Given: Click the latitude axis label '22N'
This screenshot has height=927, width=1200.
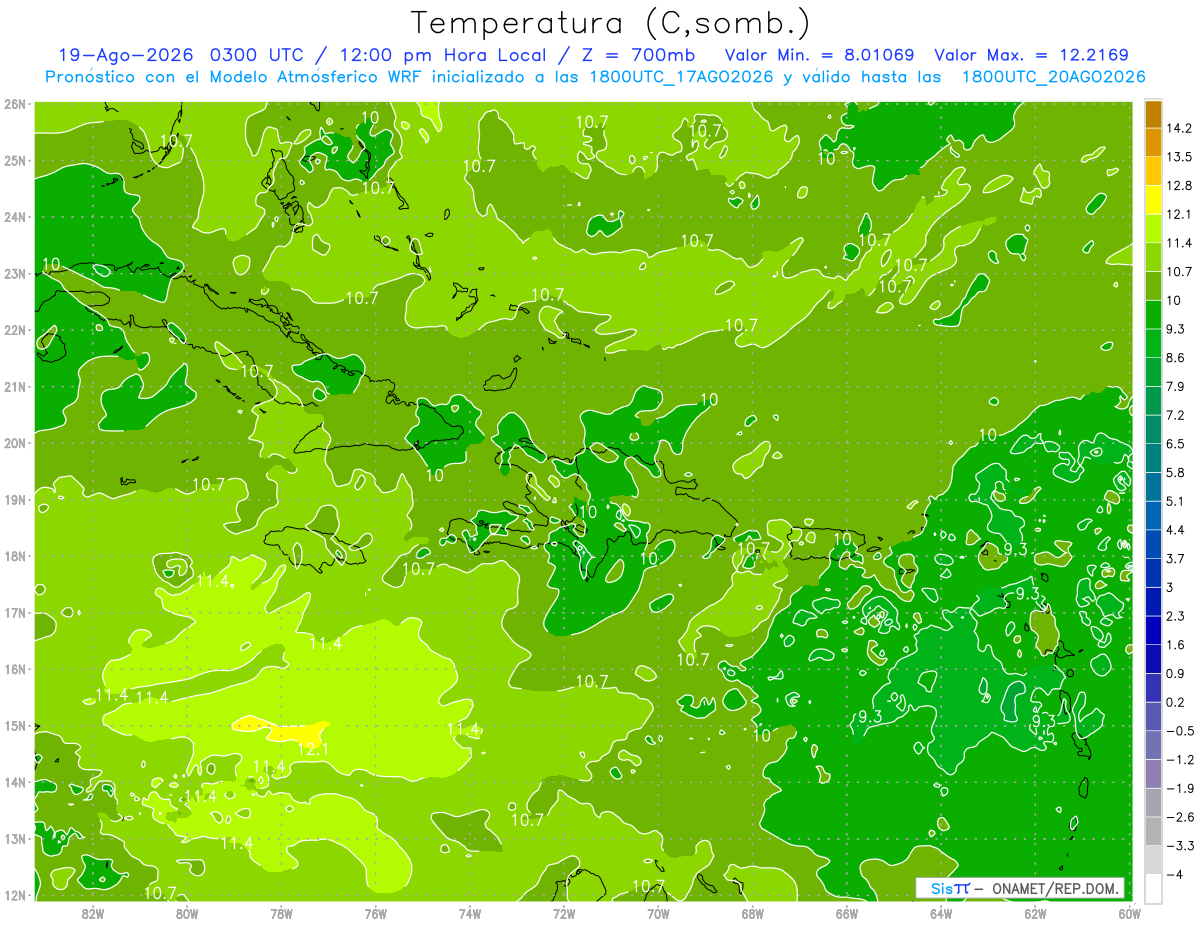Looking at the screenshot, I should pyautogui.click(x=14, y=330).
